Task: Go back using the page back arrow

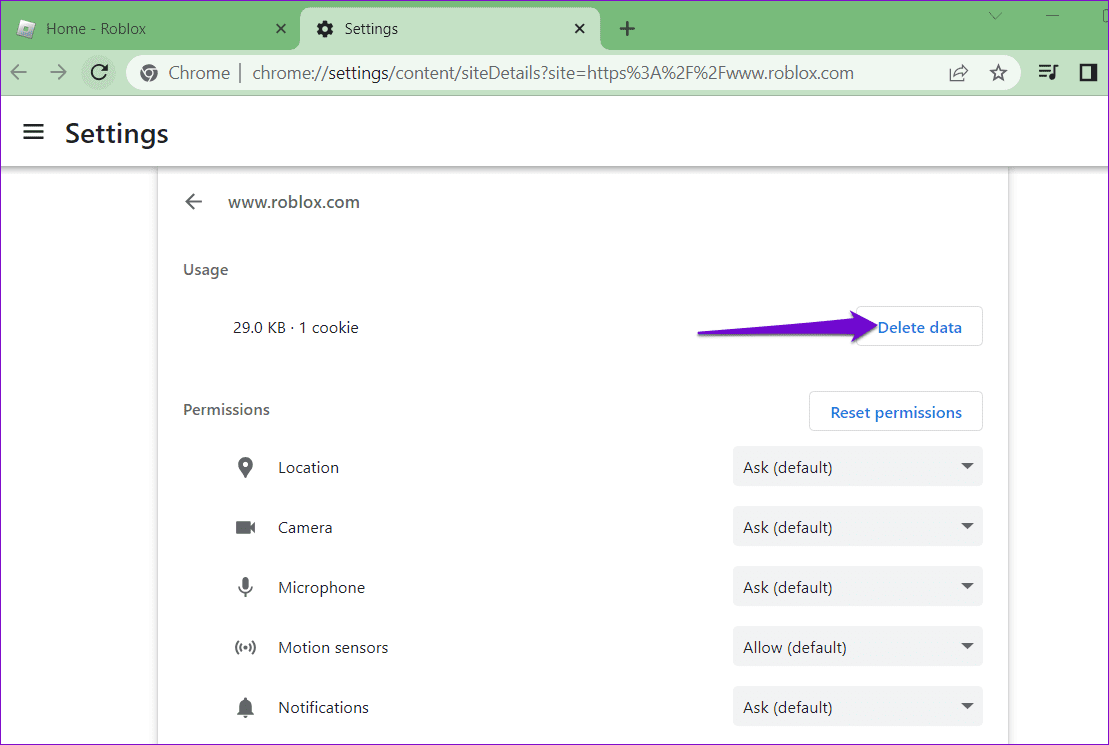Action: 193,201
